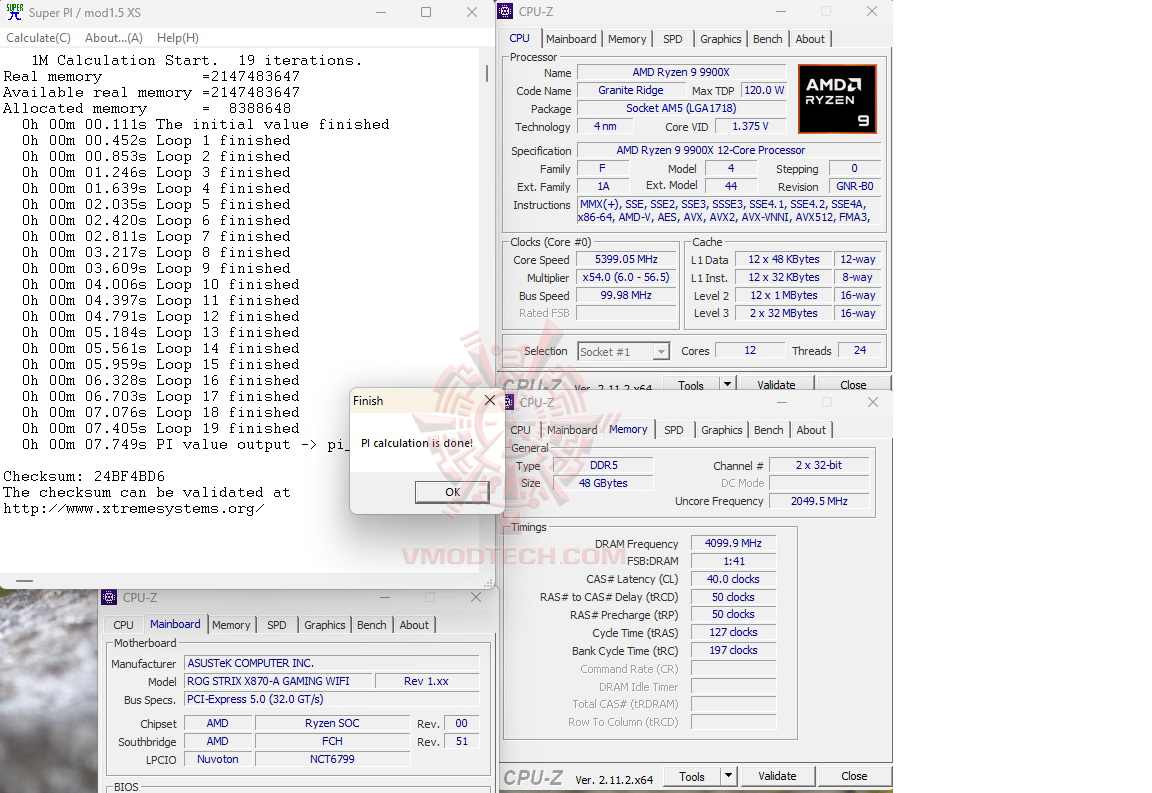Switch to Mainboard tab in top CPU-Z window
The width and height of the screenshot is (1152, 793).
(x=571, y=39)
